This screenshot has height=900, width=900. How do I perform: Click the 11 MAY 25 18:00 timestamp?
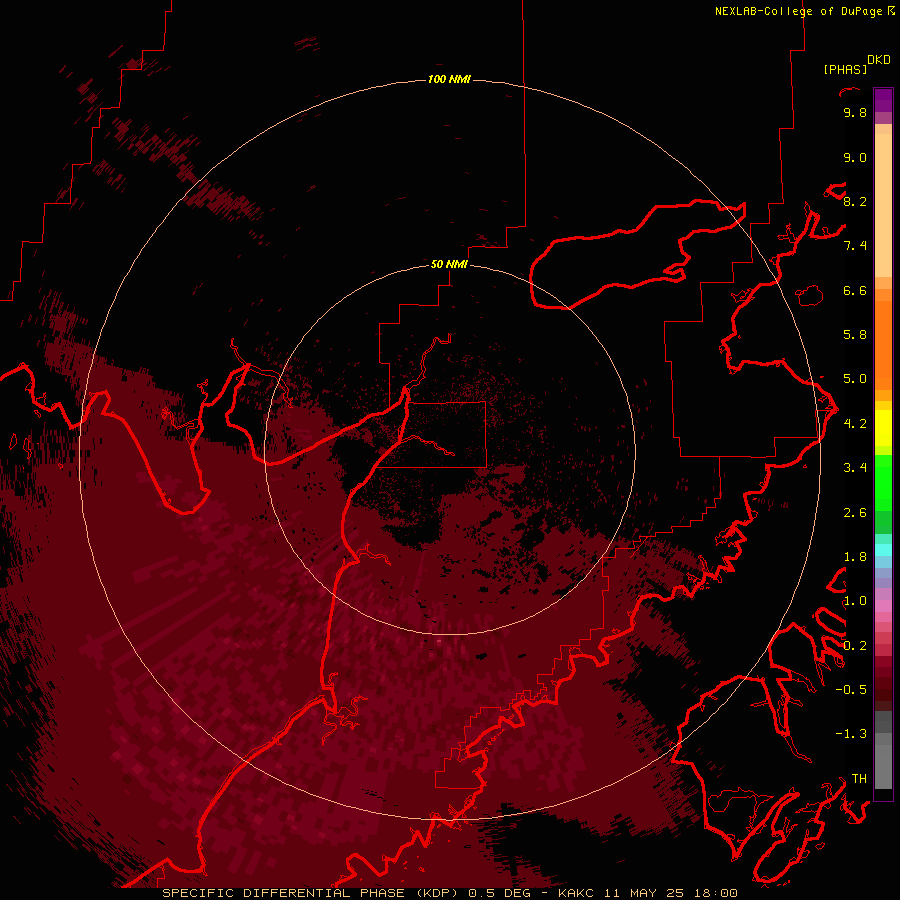(x=671, y=893)
